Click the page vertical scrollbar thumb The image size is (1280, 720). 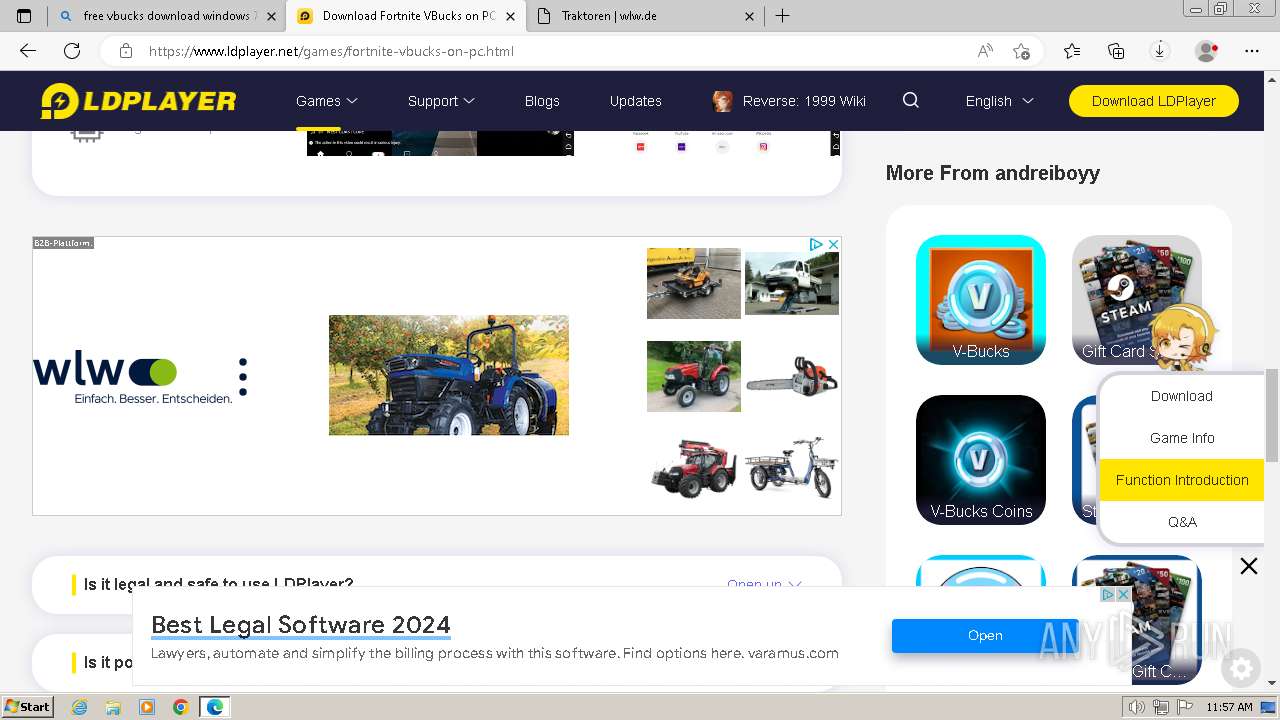coord(1272,414)
